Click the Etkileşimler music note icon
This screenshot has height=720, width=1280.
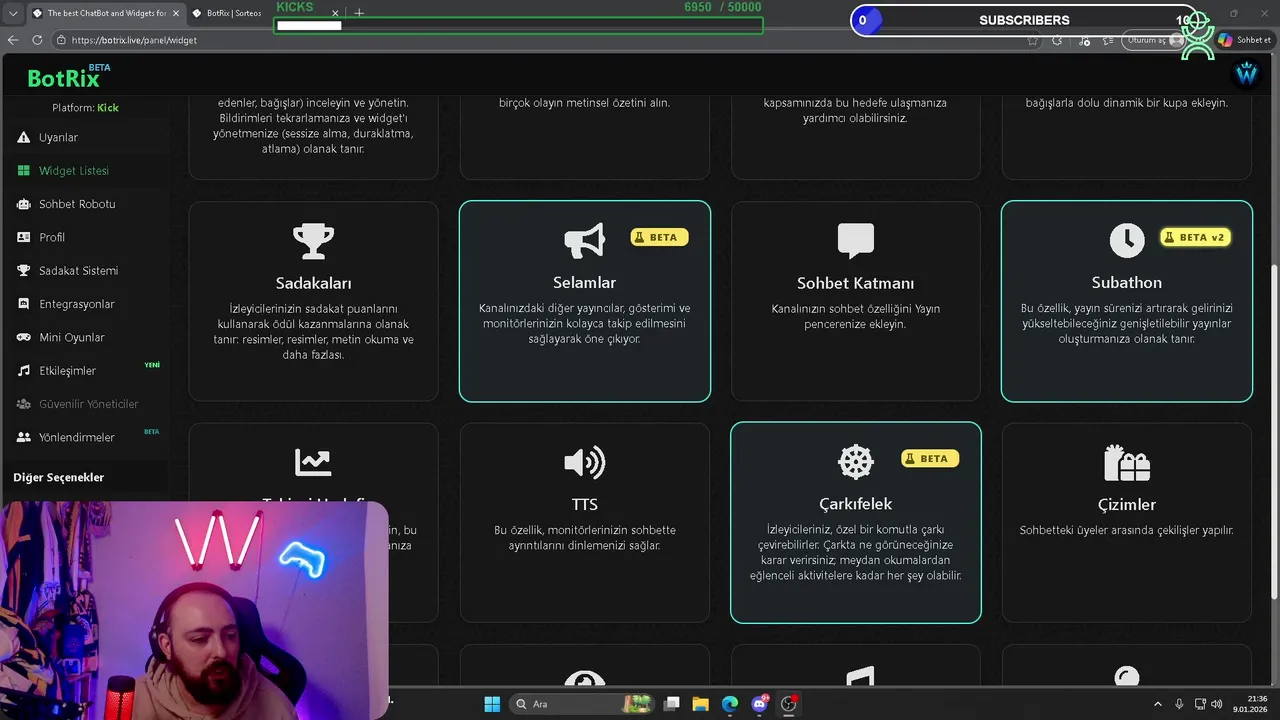tap(24, 371)
